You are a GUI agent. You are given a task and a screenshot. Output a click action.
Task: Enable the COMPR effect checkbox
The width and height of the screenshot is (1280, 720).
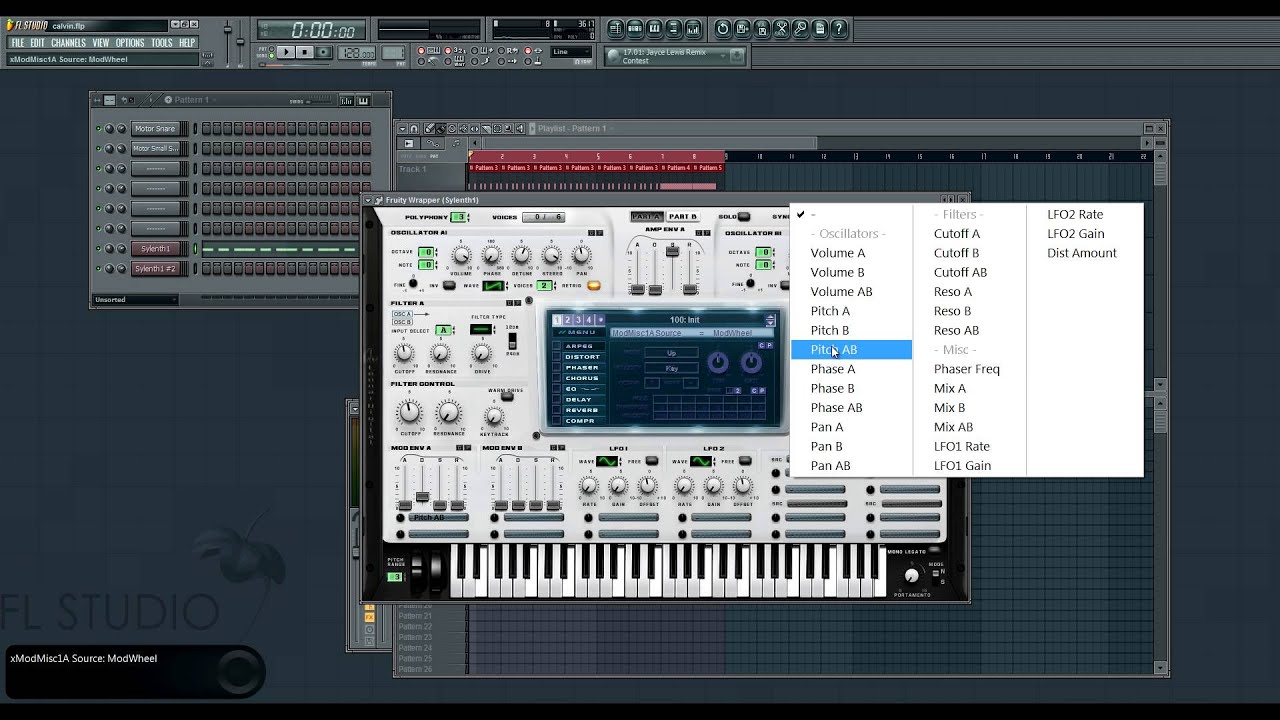pyautogui.click(x=557, y=421)
